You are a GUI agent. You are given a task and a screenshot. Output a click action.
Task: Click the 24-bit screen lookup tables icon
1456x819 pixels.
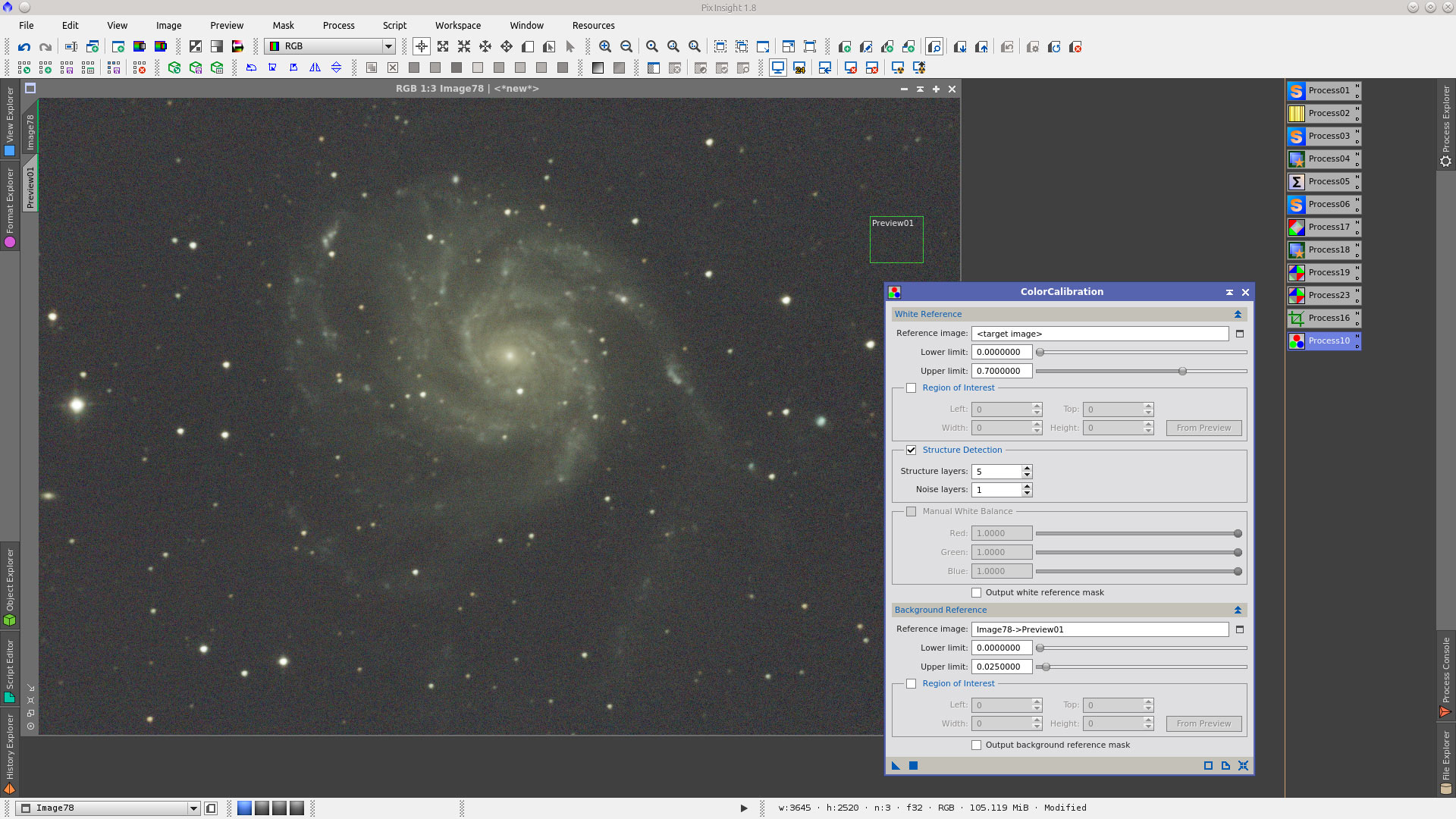point(800,69)
